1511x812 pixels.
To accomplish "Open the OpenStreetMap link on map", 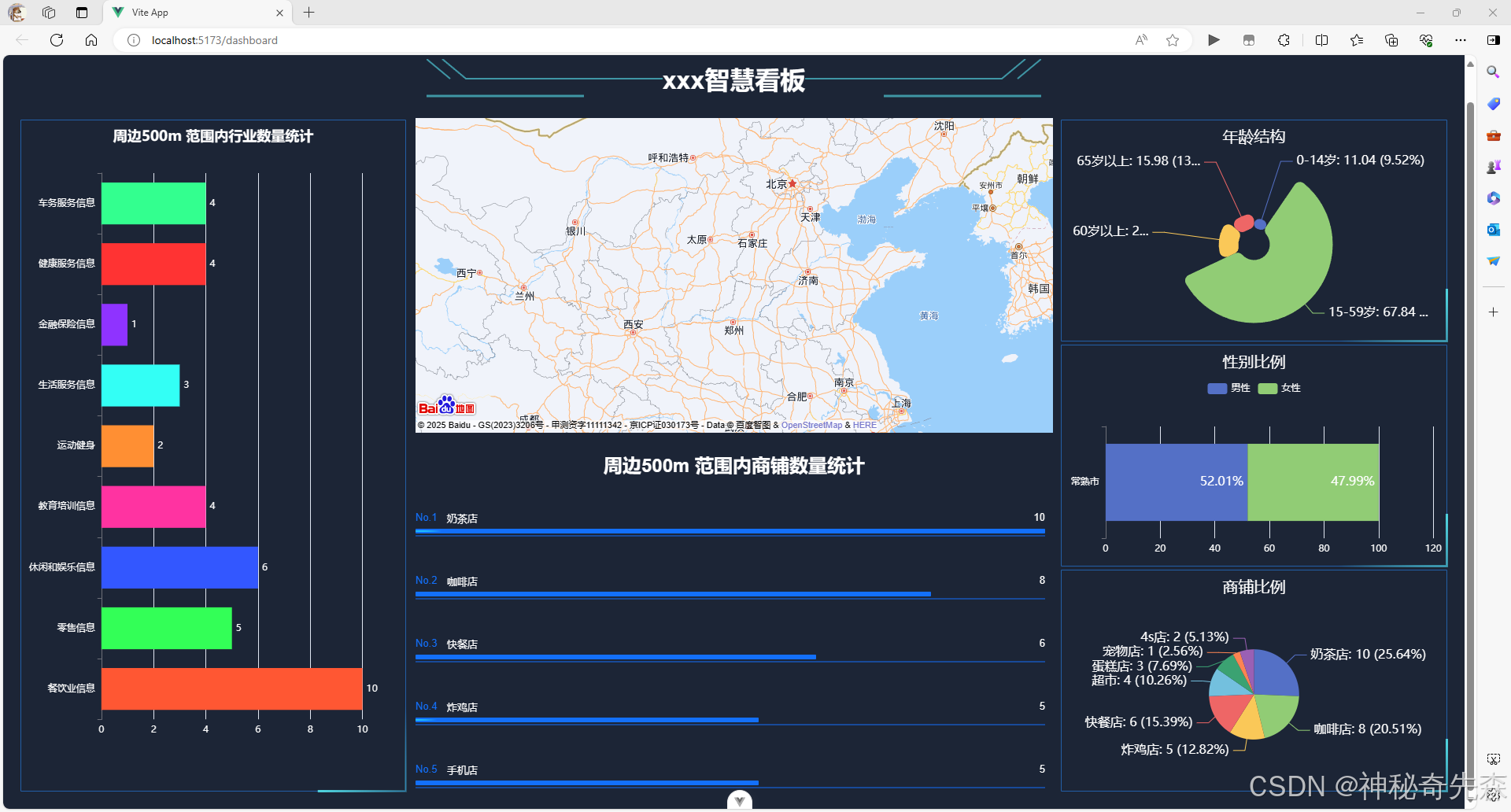I will pyautogui.click(x=811, y=425).
